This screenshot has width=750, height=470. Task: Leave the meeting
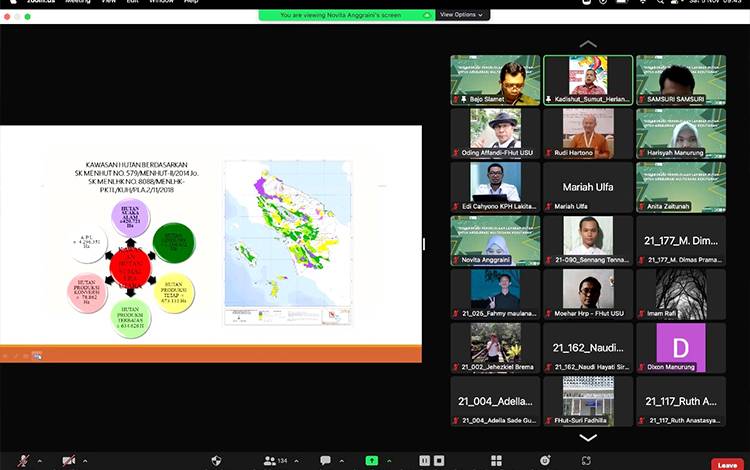click(x=727, y=465)
